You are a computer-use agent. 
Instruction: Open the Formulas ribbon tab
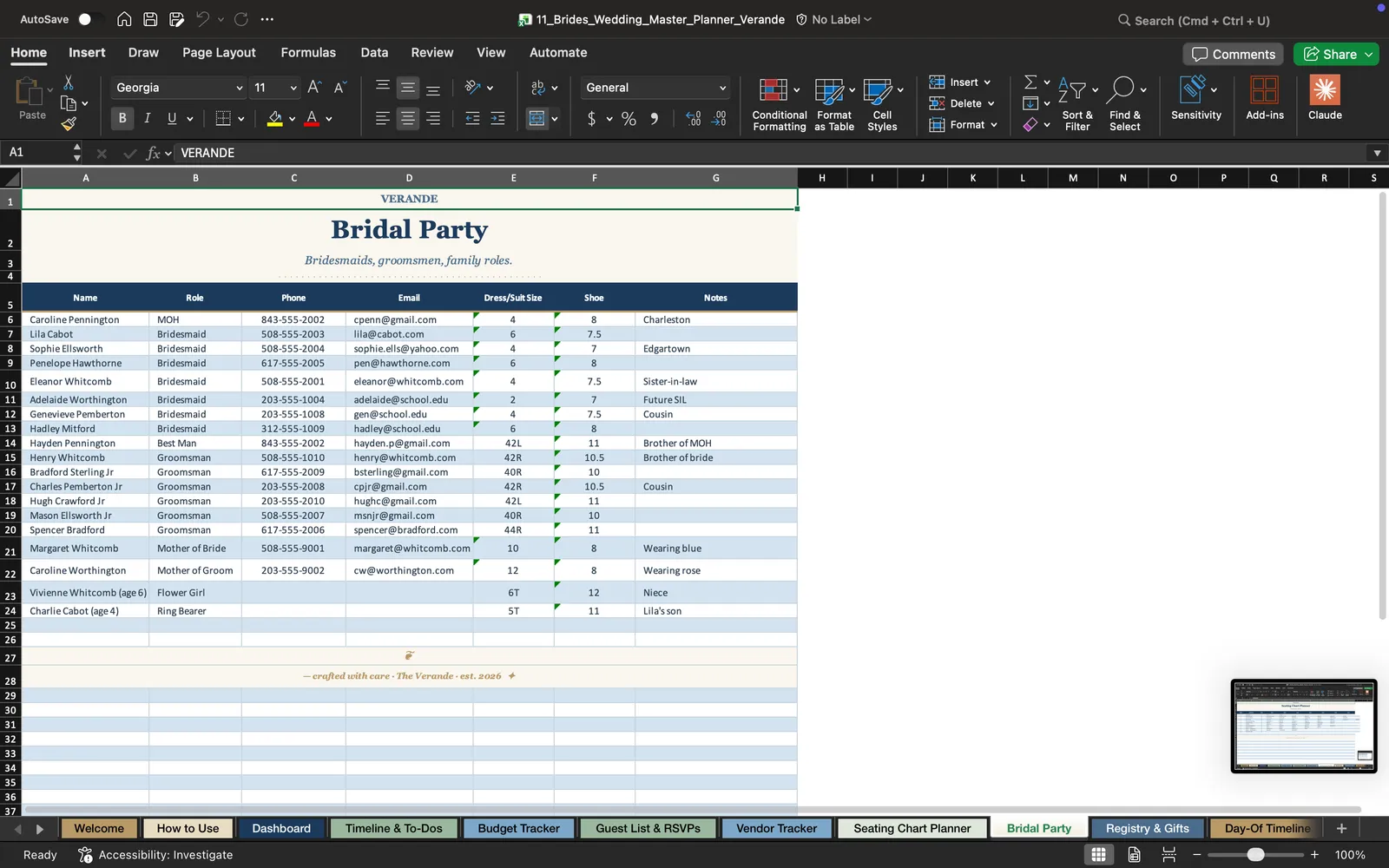tap(308, 52)
